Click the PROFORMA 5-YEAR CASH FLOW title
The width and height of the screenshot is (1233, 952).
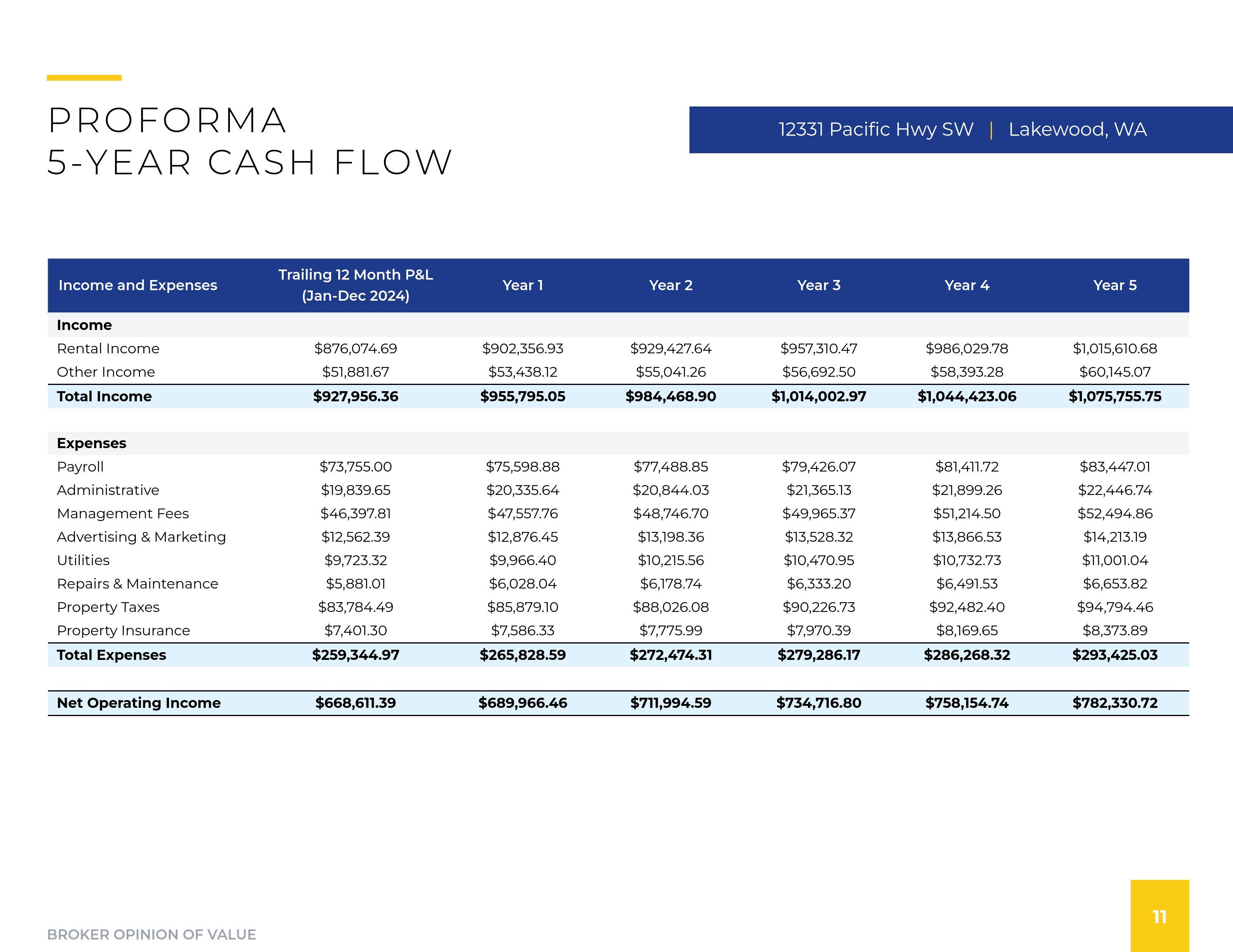(250, 141)
